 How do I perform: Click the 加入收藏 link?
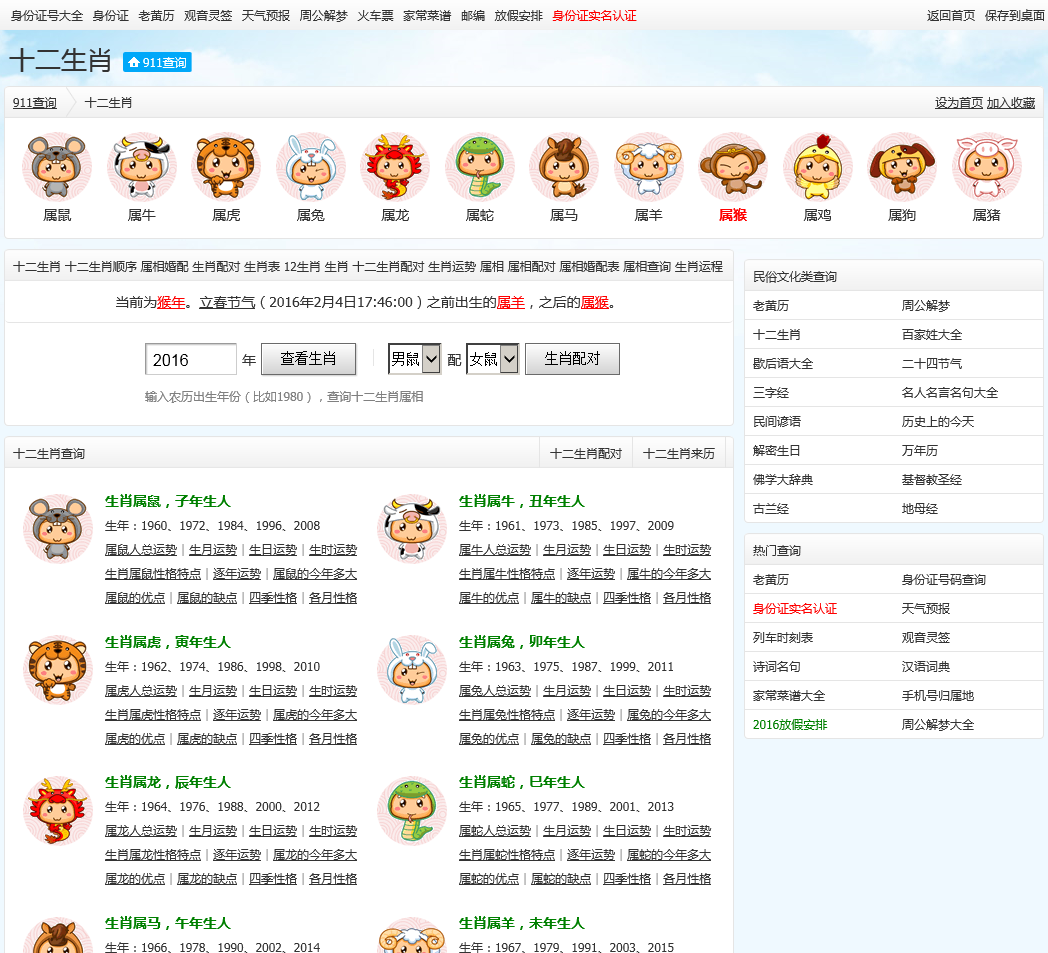click(x=1011, y=103)
